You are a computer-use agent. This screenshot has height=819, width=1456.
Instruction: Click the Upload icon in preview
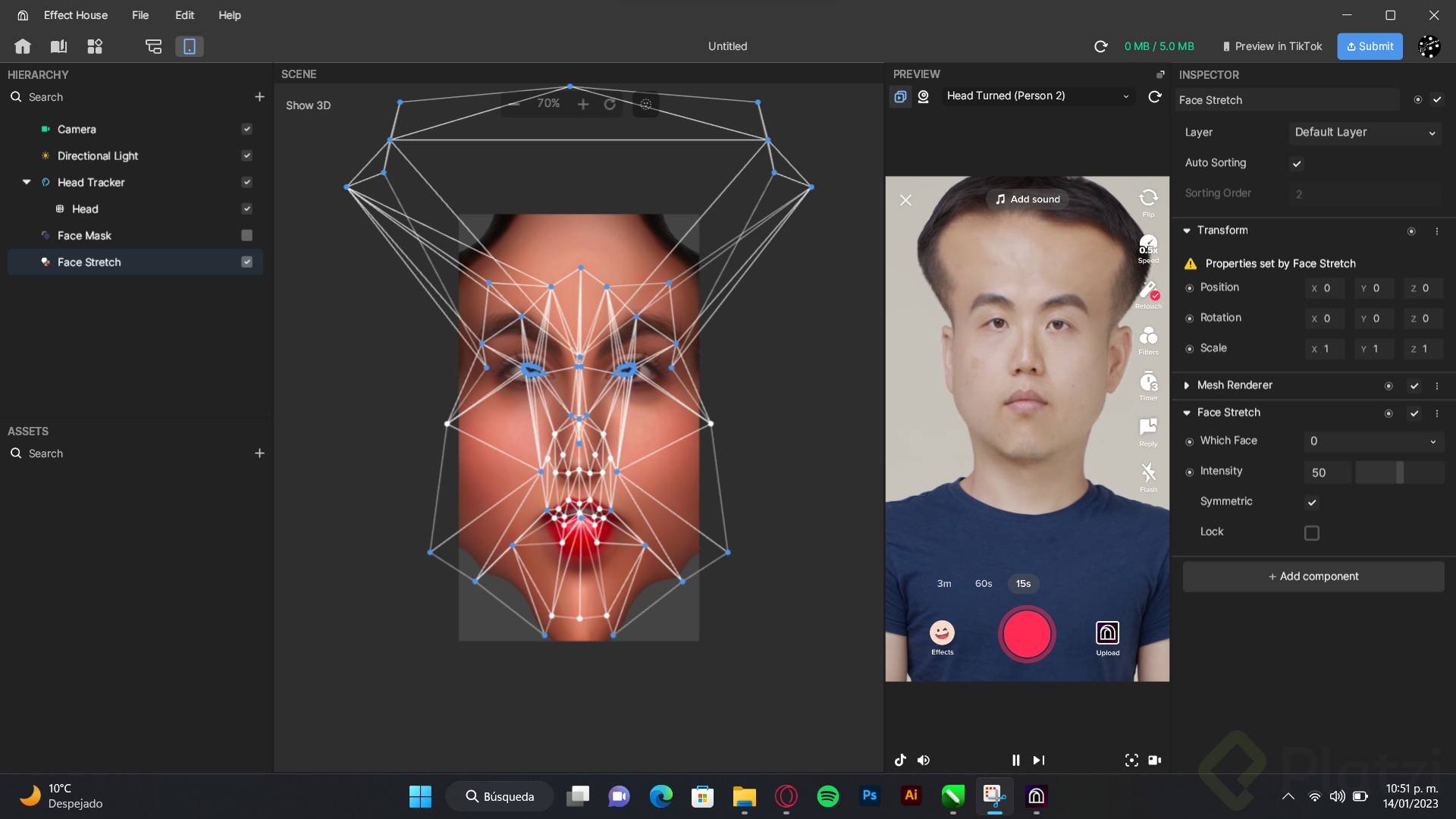tap(1107, 638)
